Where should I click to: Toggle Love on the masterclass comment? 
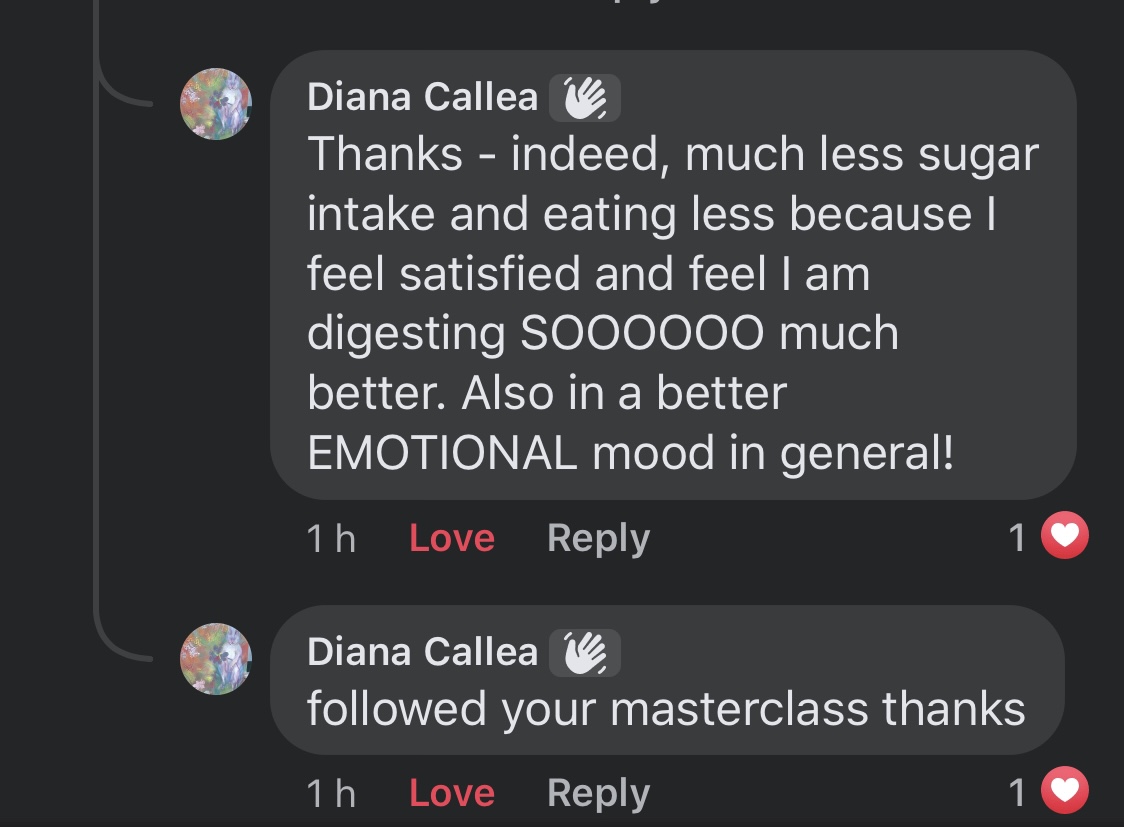(452, 793)
